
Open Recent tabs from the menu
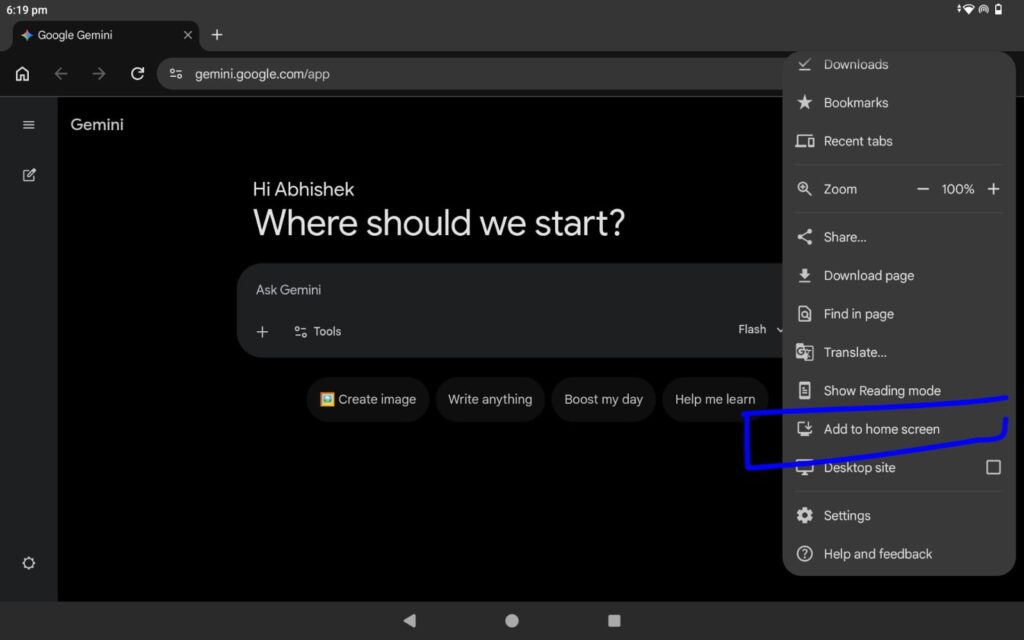pos(899,141)
